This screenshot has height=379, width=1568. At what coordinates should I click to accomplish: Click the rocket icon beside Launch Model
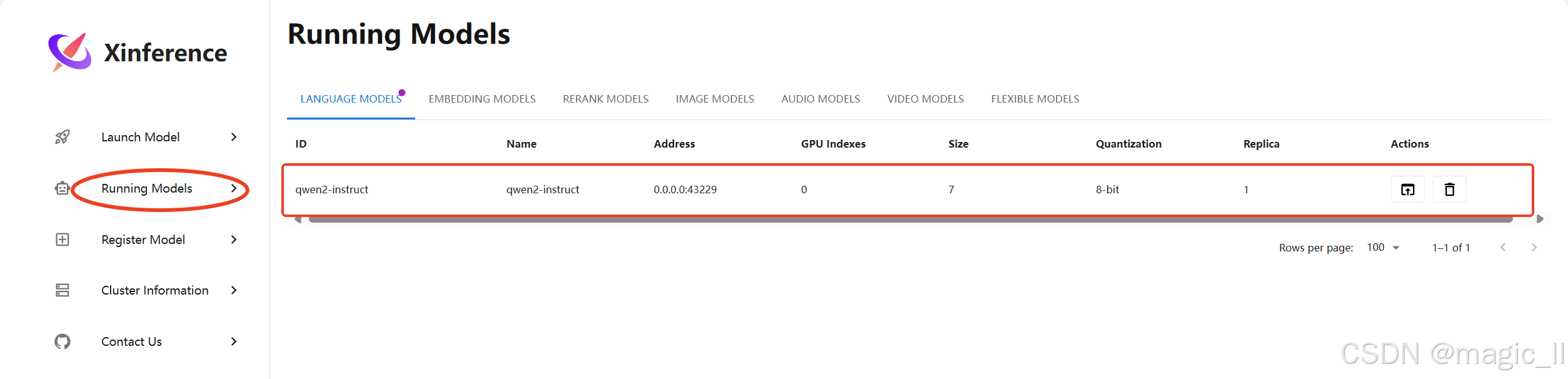(63, 137)
